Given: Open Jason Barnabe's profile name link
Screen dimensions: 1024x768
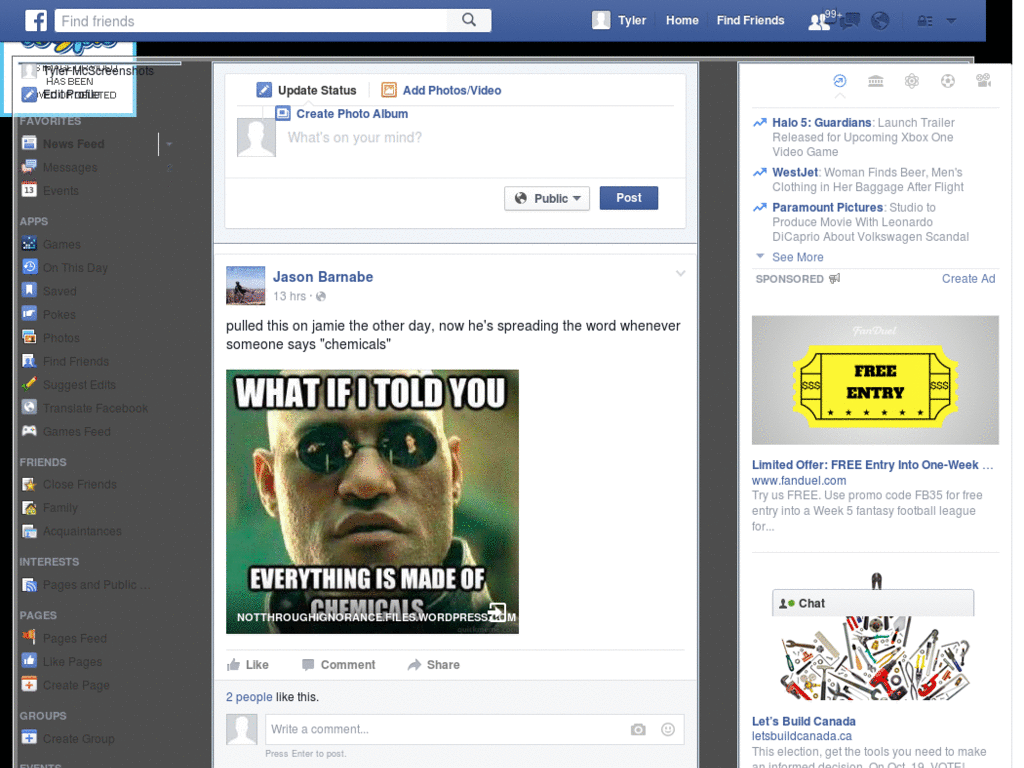Looking at the screenshot, I should [x=323, y=277].
